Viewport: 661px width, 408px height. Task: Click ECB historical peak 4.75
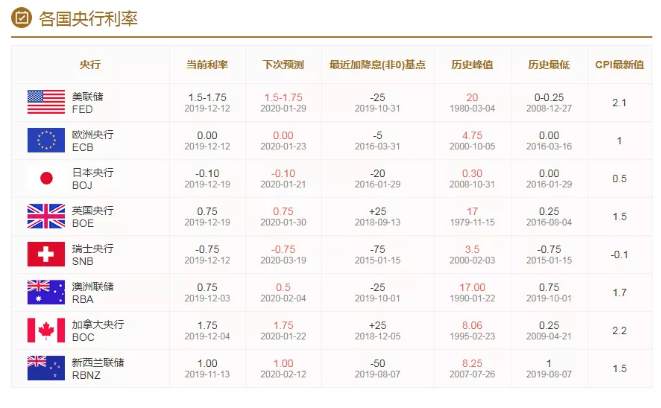coord(472,135)
